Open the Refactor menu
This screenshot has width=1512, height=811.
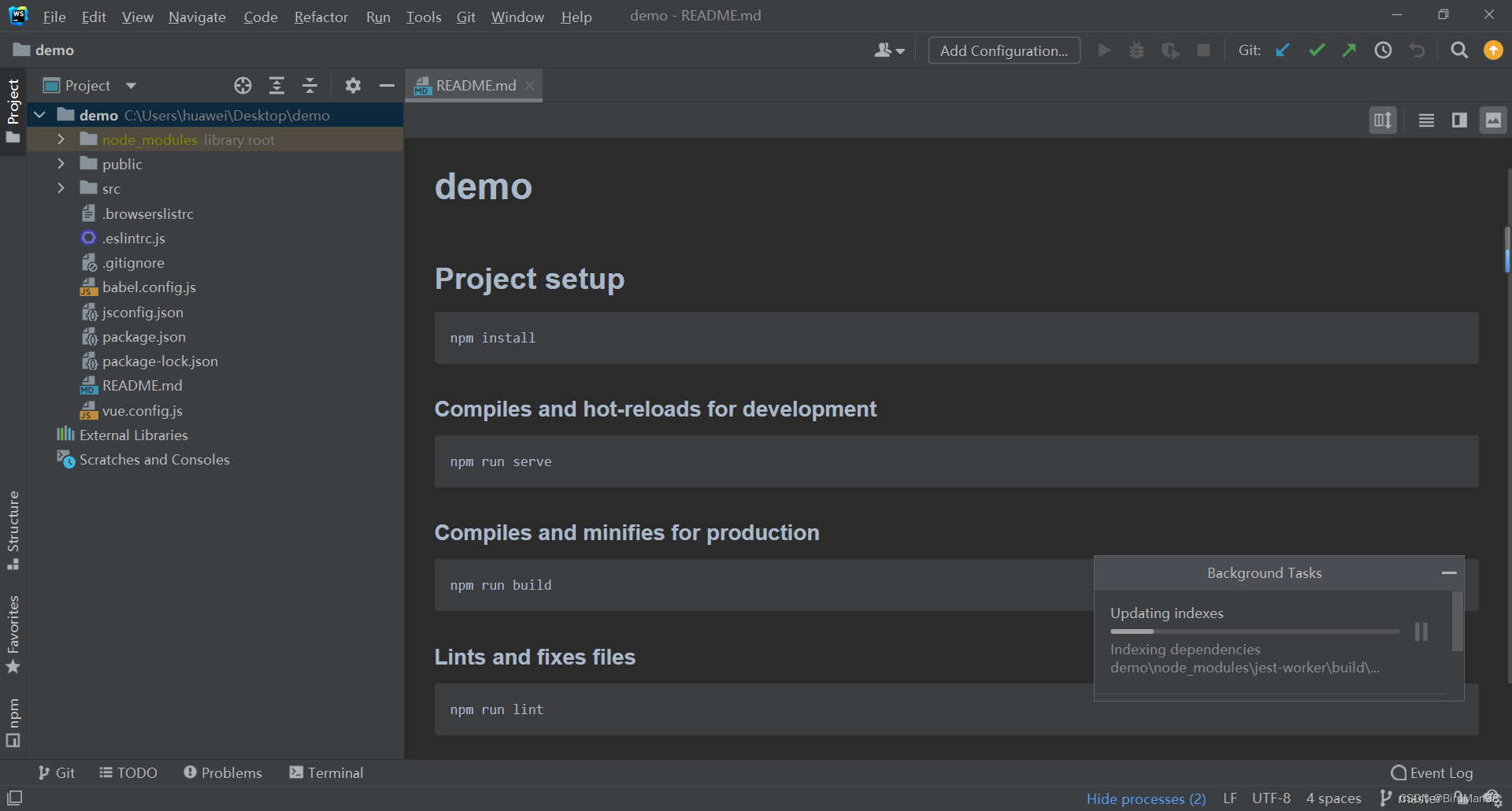(321, 17)
